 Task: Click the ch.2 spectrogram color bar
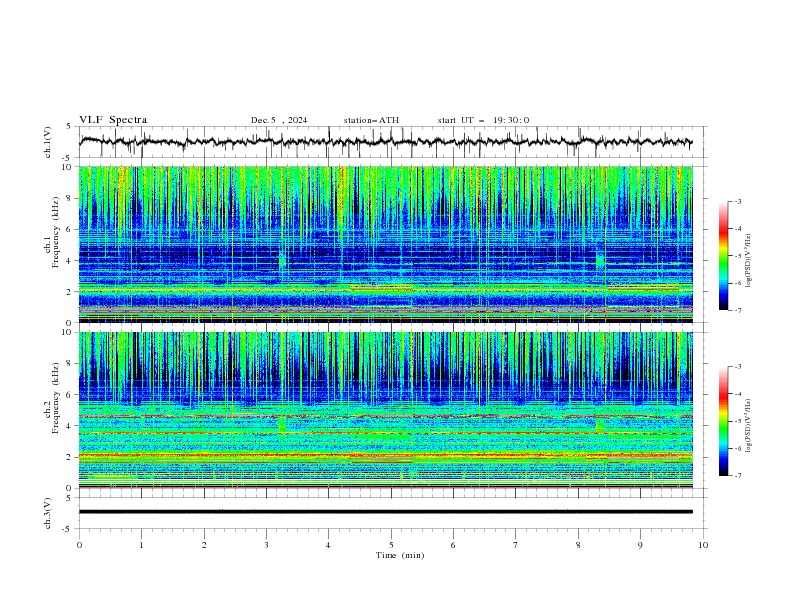coord(723,421)
